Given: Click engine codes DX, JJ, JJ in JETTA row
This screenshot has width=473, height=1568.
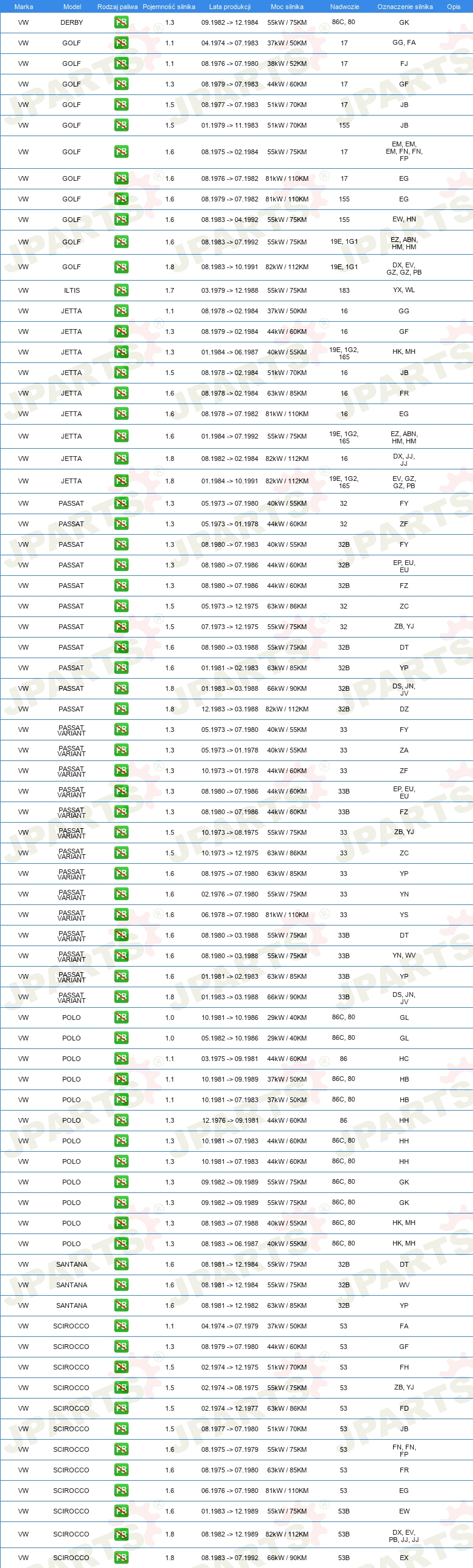Looking at the screenshot, I should click(x=404, y=460).
